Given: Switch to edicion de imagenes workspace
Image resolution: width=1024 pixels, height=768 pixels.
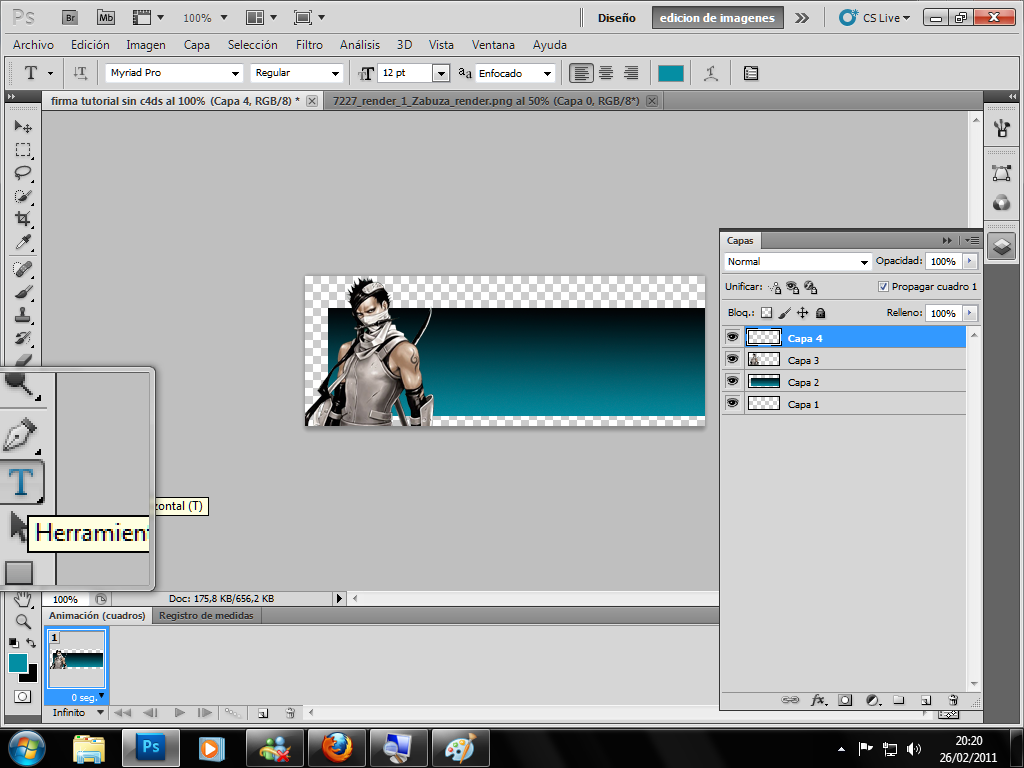Looking at the screenshot, I should point(717,18).
